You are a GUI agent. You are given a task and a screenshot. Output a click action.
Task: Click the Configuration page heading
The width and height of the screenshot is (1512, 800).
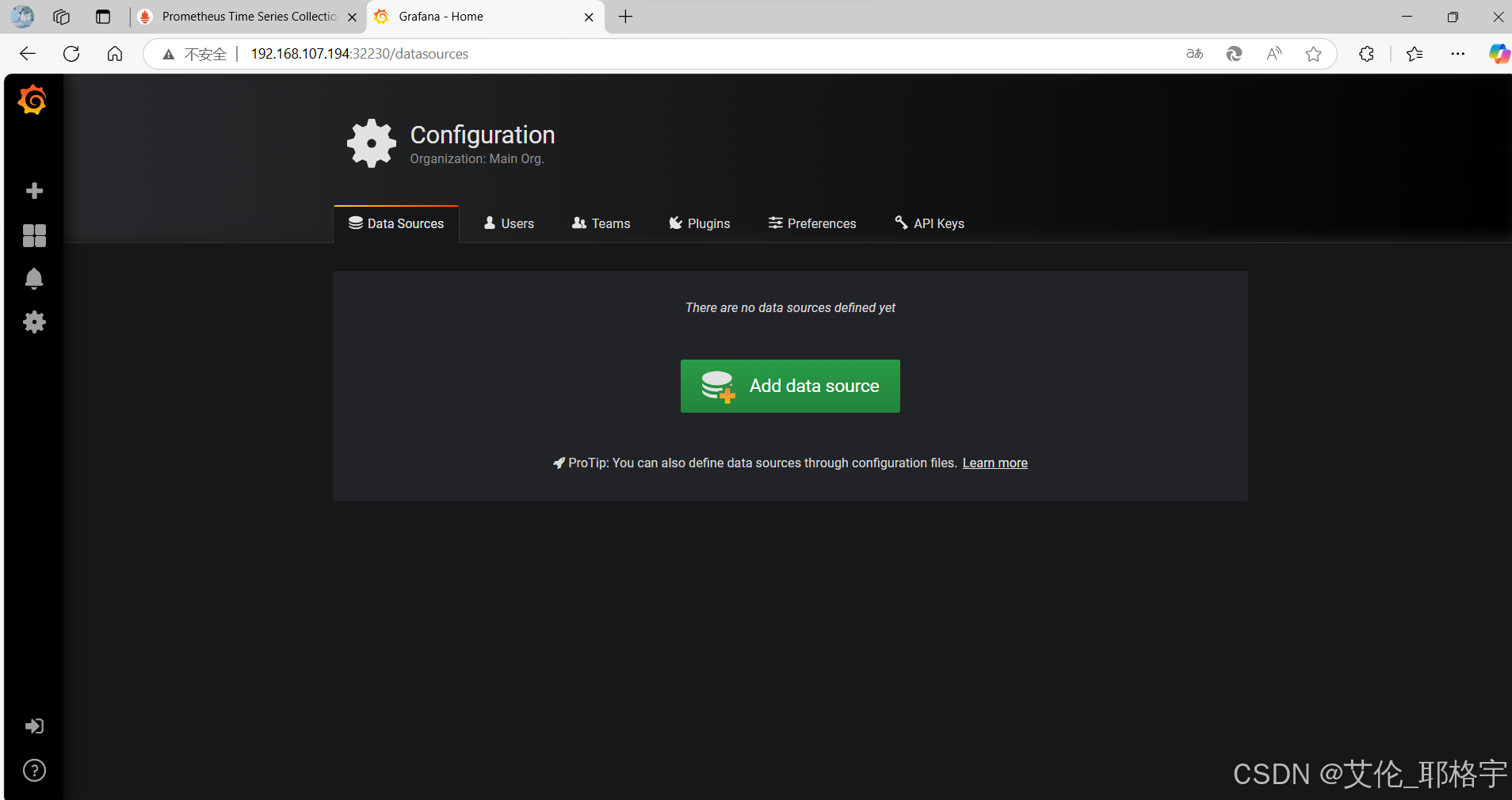pyautogui.click(x=483, y=135)
